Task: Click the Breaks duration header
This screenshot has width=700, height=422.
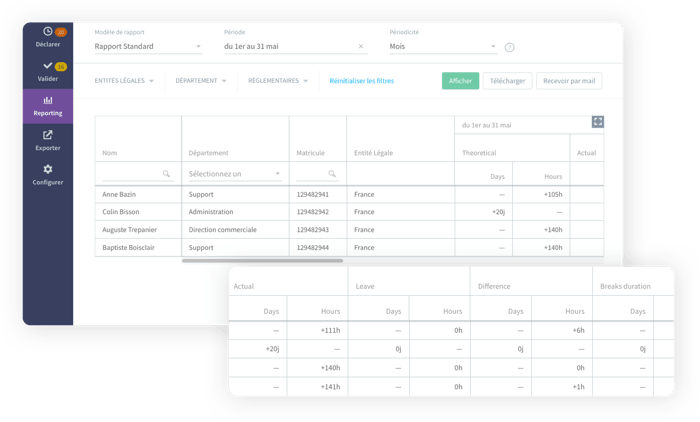Action: [625, 286]
